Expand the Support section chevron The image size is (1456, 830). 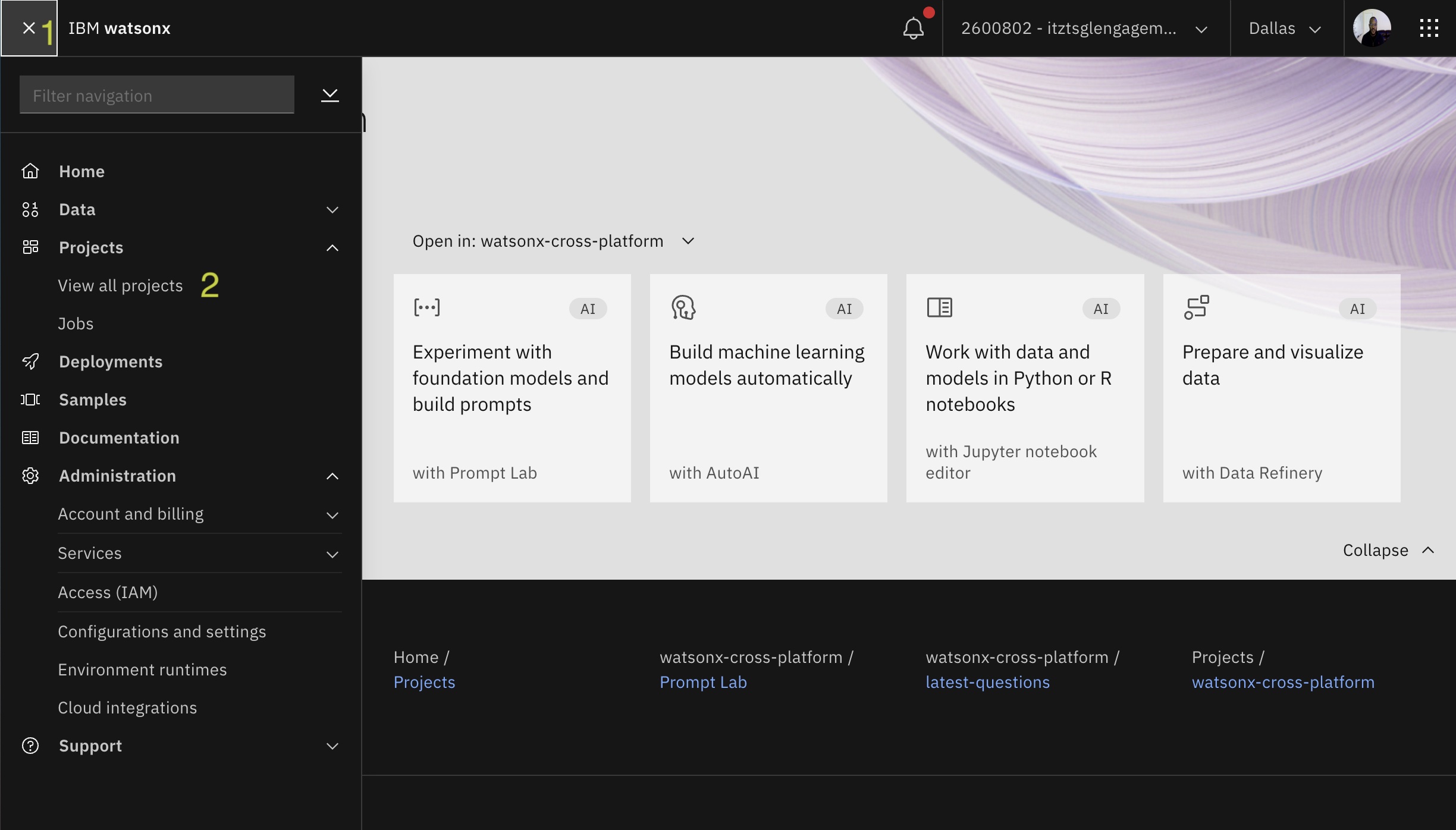(x=332, y=746)
